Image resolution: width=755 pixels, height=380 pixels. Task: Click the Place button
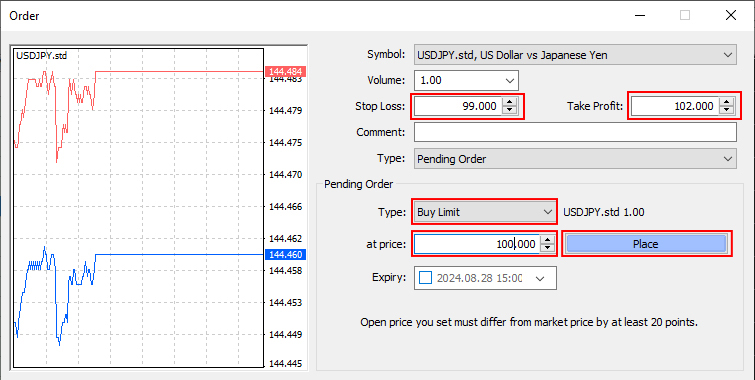(646, 244)
